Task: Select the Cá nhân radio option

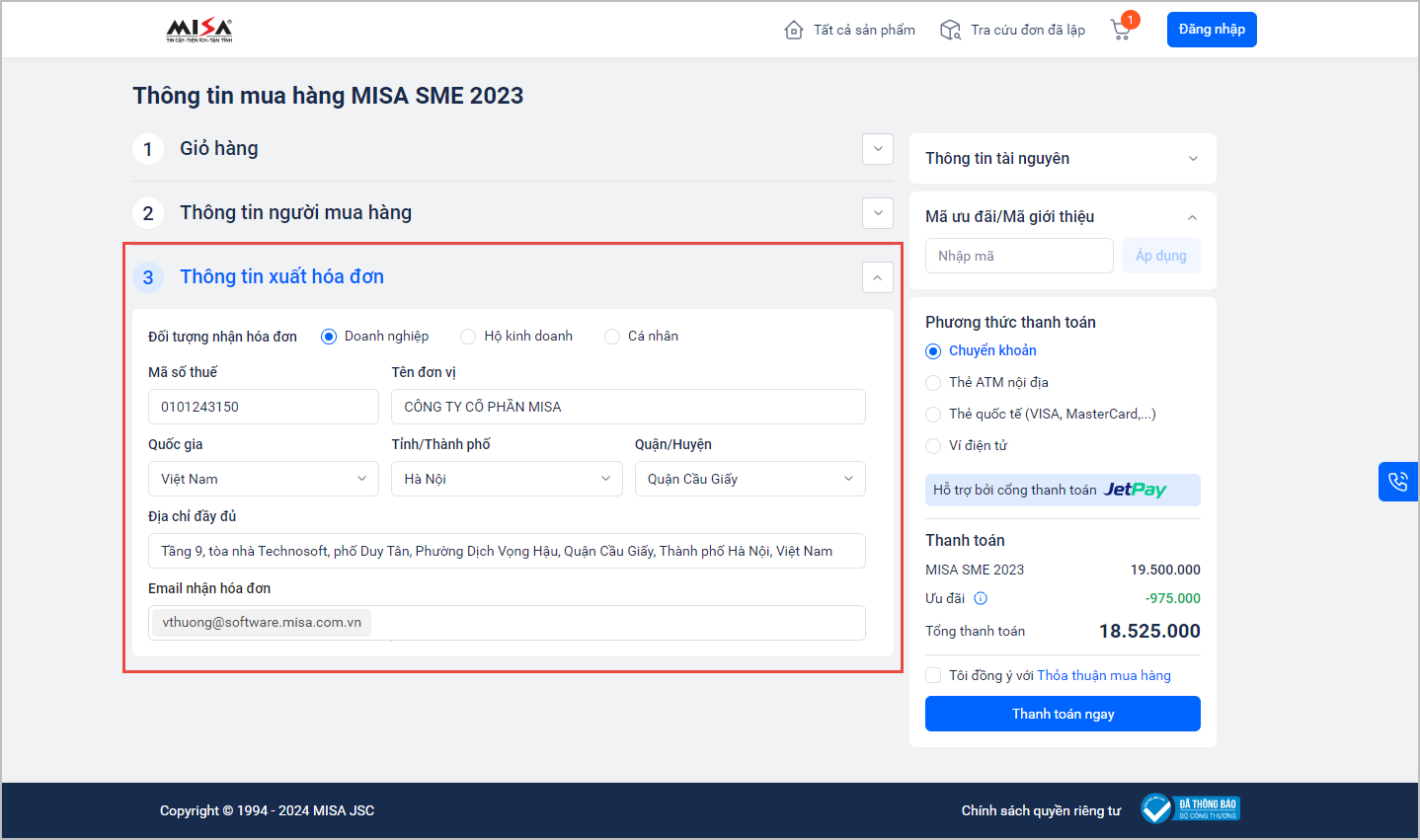Action: 612,337
